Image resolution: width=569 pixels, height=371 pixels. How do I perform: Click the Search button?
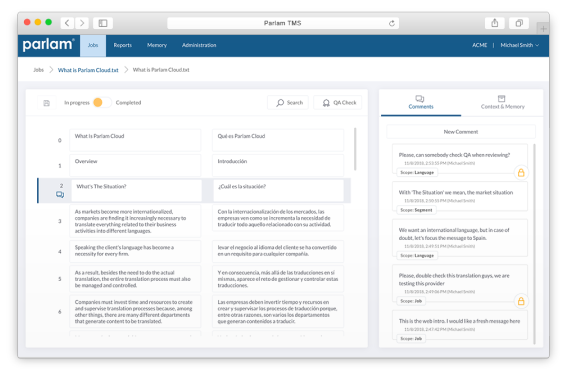[288, 103]
